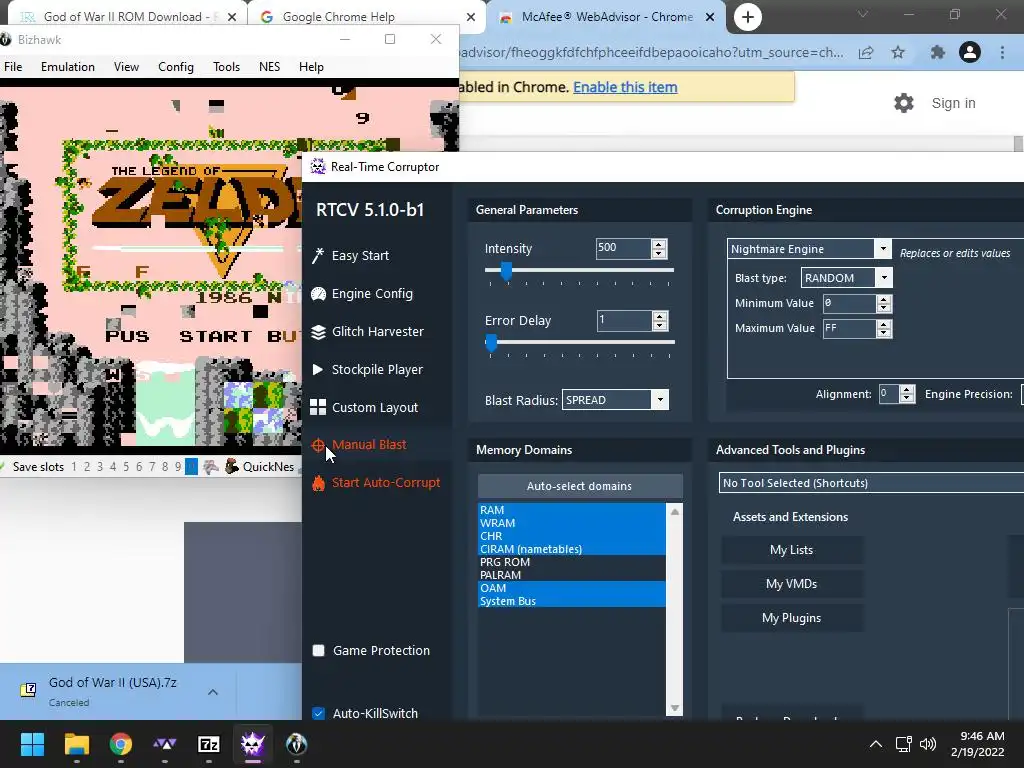Open Custom Layout grid icon
This screenshot has height=768, width=1024.
[318, 408]
